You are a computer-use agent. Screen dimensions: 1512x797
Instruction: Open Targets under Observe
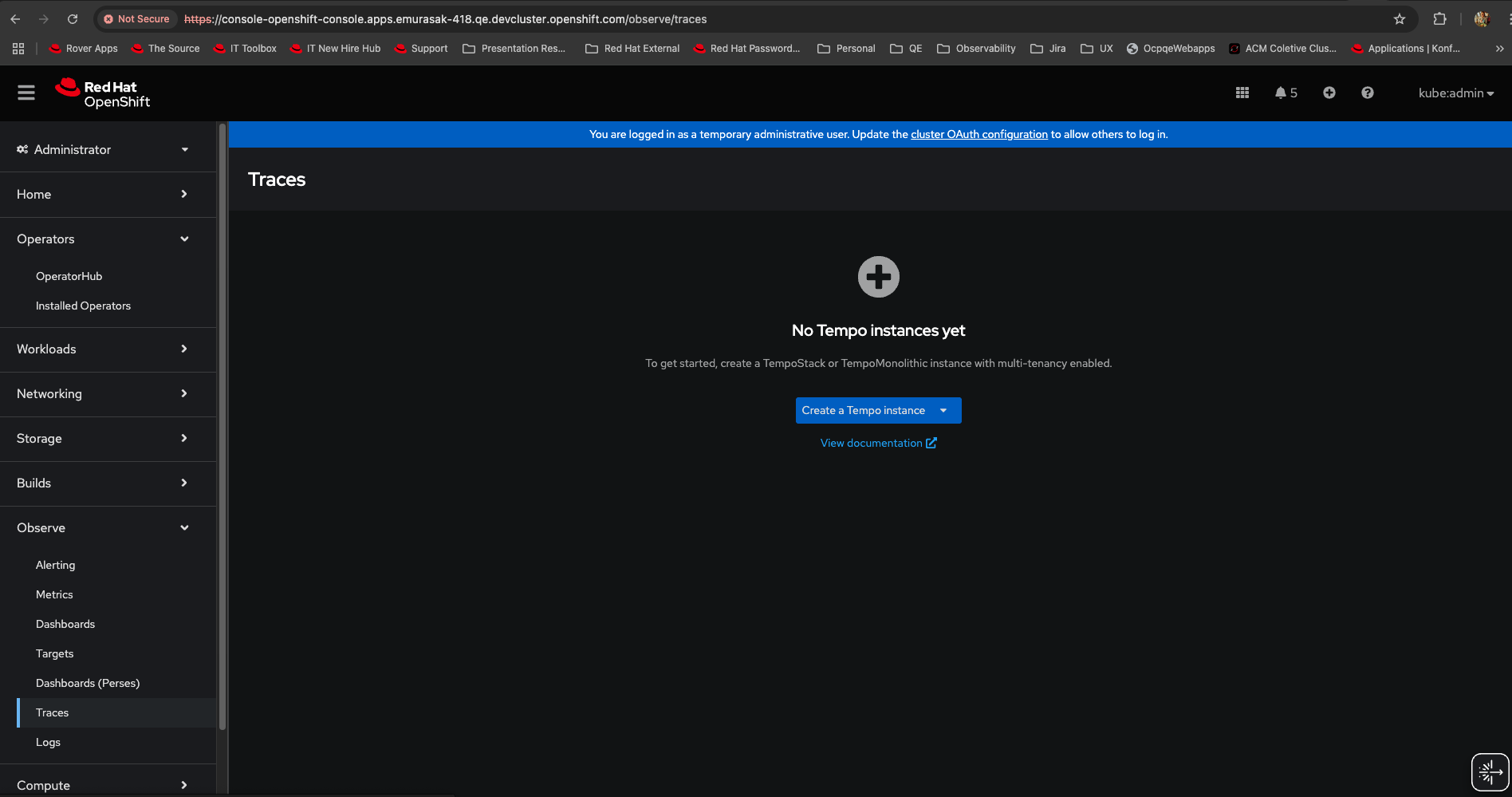(55, 654)
